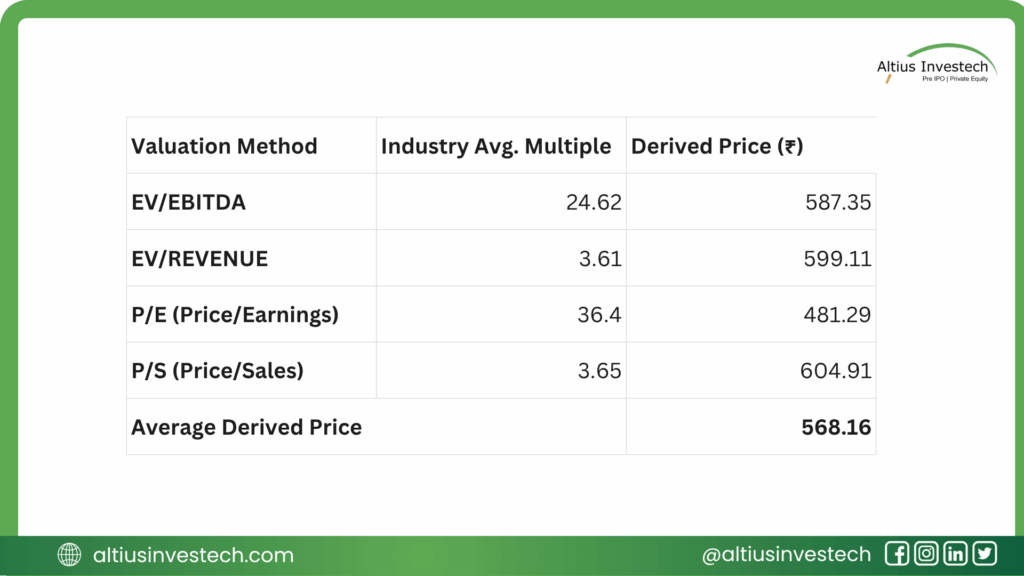The width and height of the screenshot is (1024, 576).
Task: Open the altiusinvestech.com website link
Action: tap(192, 555)
